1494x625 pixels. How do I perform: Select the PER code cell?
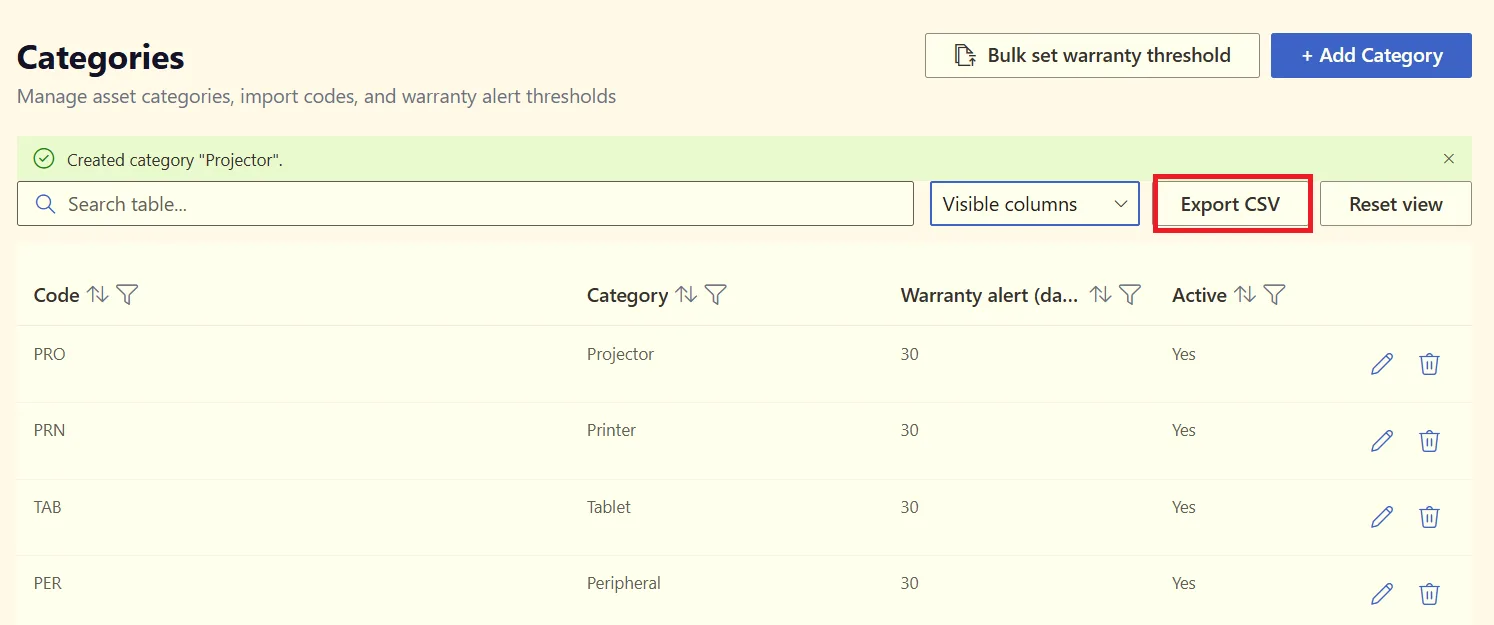[48, 583]
